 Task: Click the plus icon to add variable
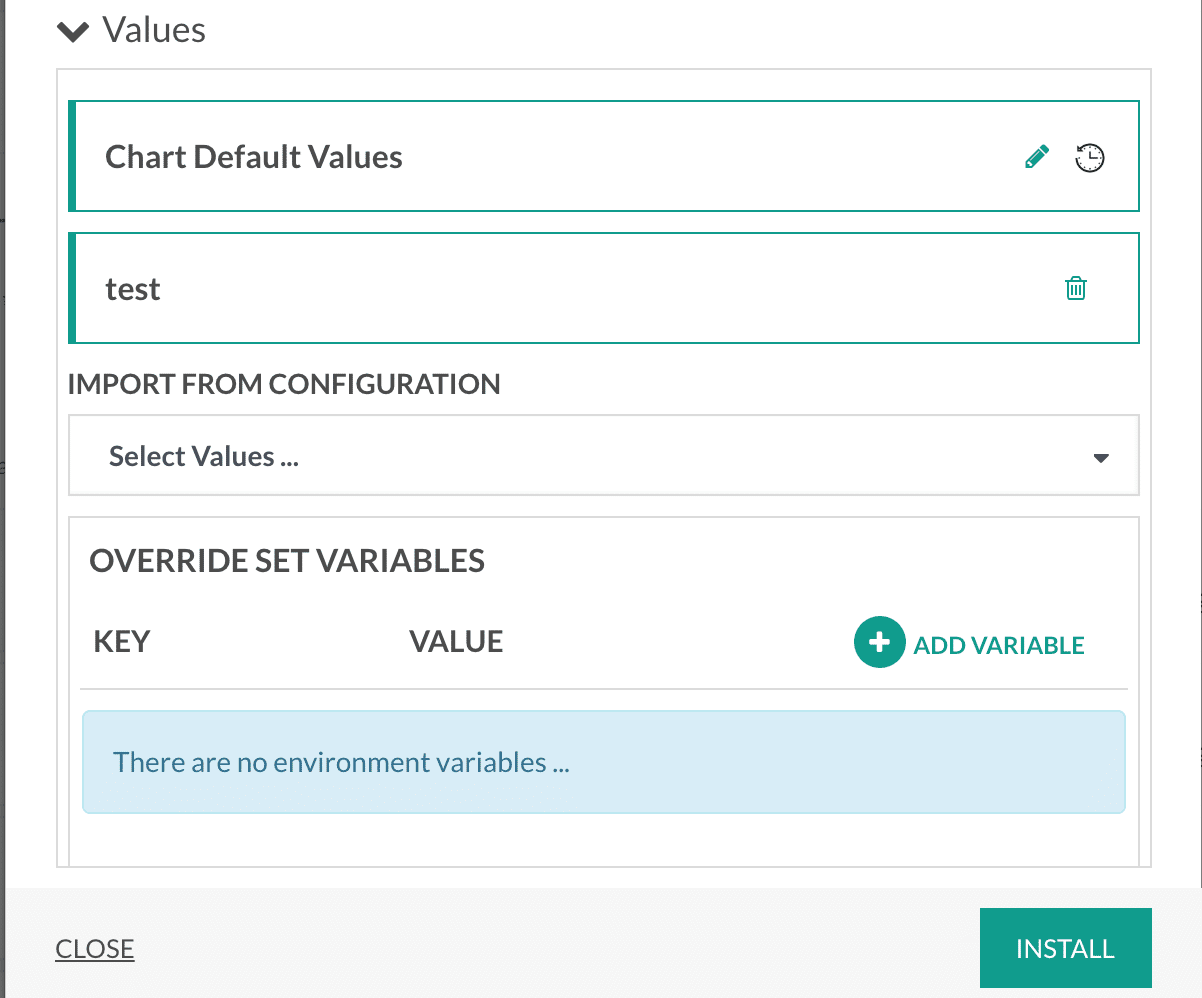[x=879, y=642]
